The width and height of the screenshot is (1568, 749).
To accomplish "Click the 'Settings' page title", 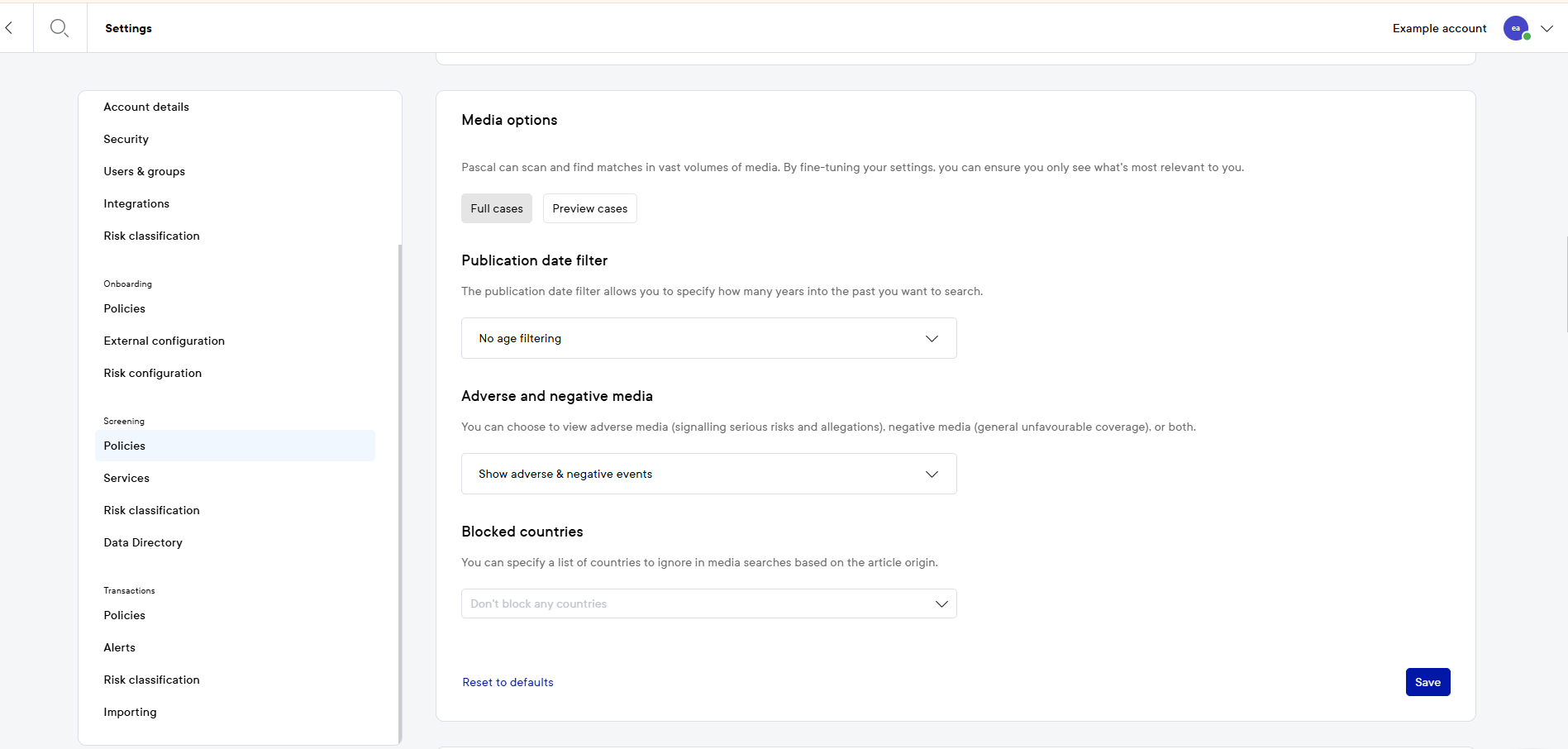I will tap(129, 28).
